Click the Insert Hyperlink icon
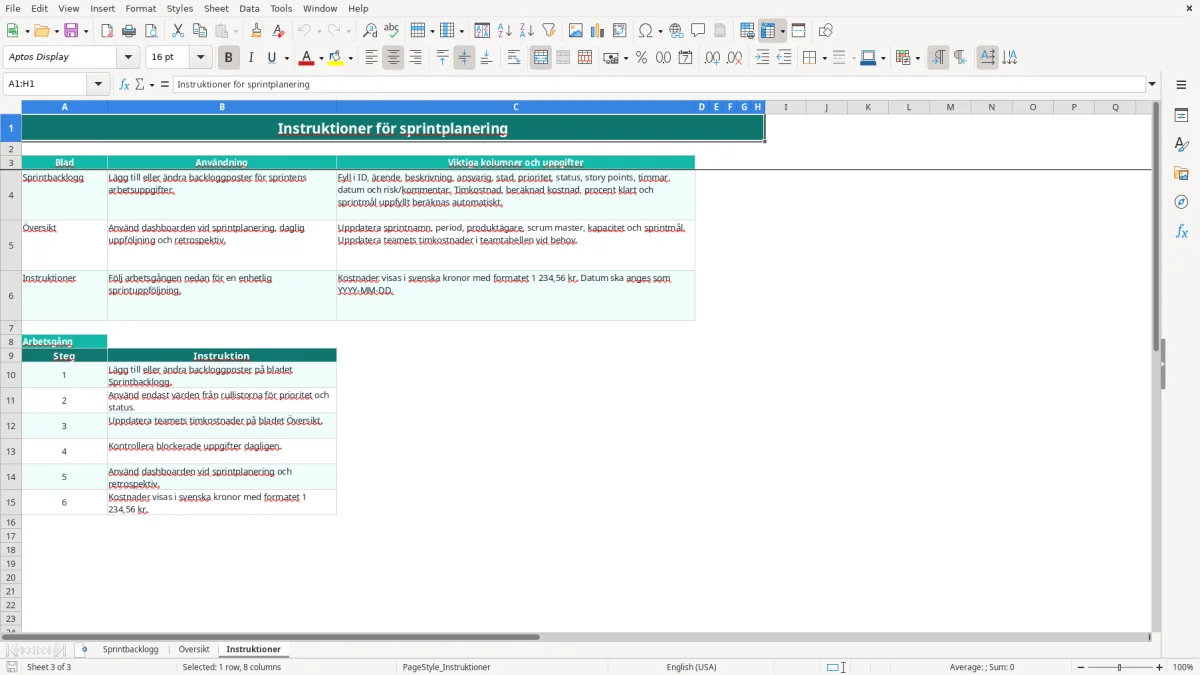The width and height of the screenshot is (1200, 675). click(676, 31)
